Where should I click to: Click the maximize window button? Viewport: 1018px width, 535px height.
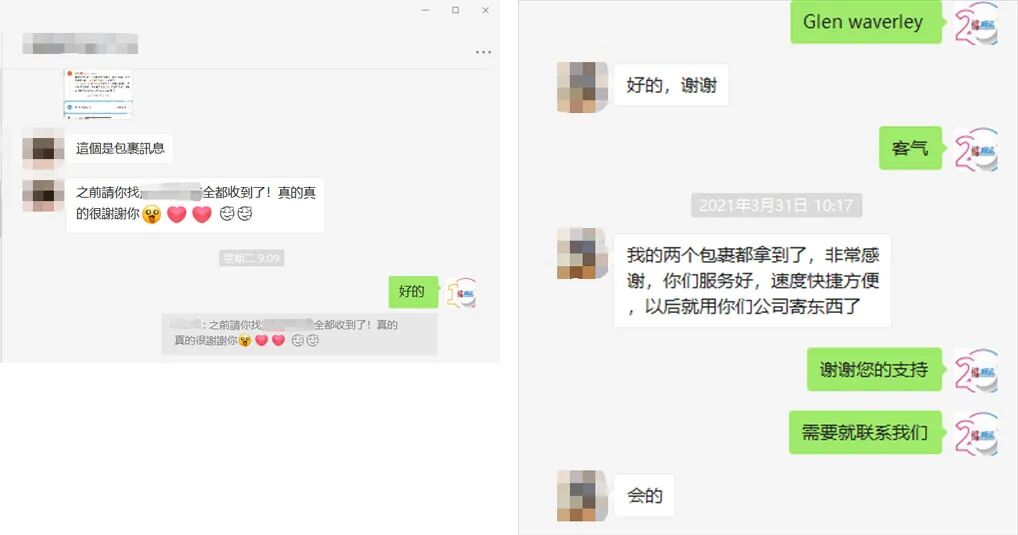click(456, 10)
